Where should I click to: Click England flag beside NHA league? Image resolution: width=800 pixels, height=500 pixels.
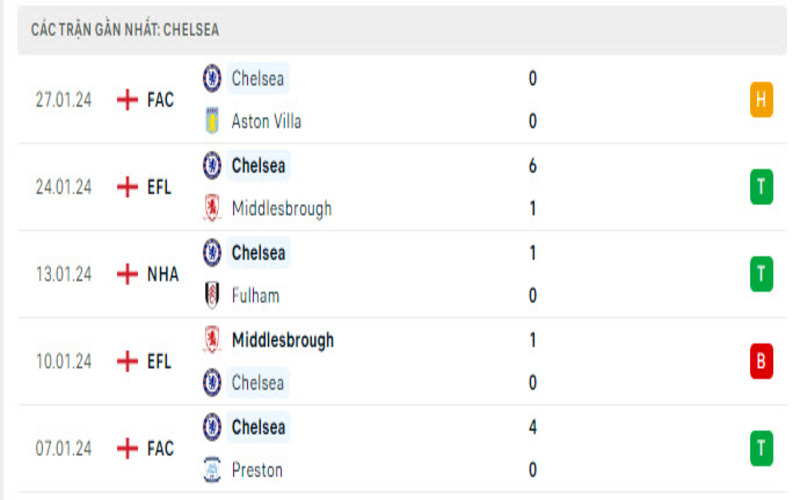[127, 274]
